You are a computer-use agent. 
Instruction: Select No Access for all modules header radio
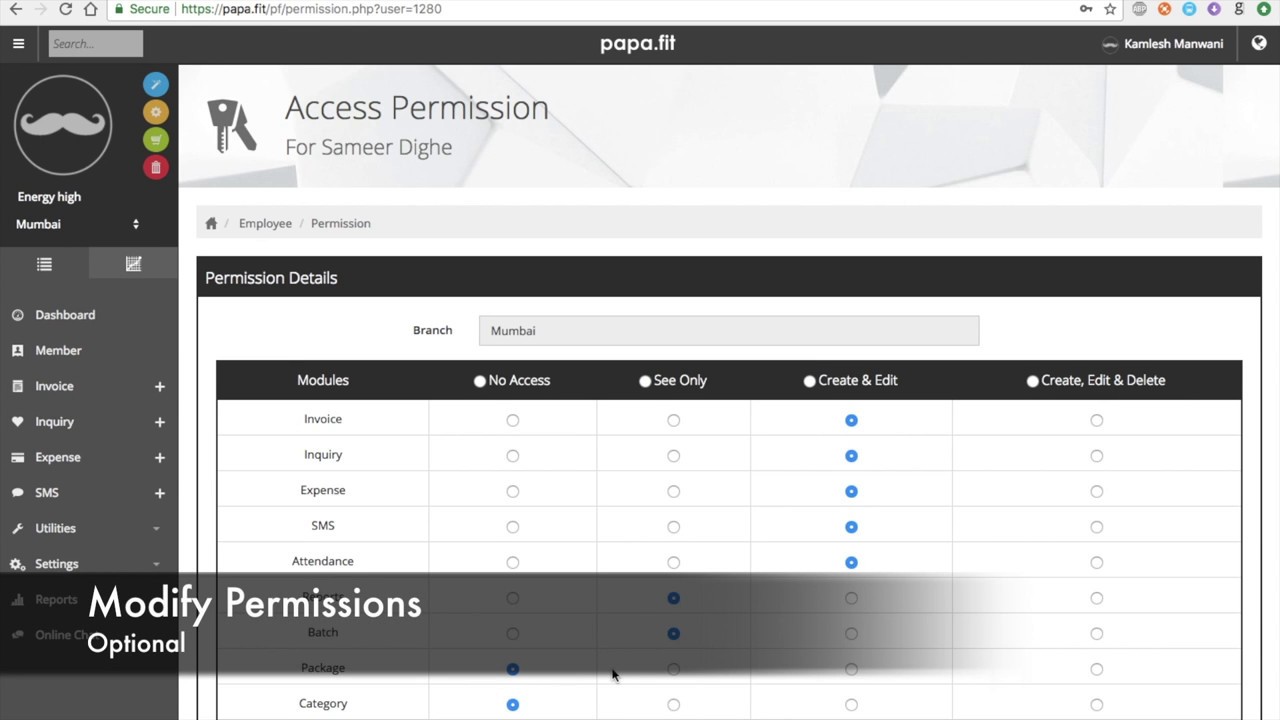[x=480, y=381]
